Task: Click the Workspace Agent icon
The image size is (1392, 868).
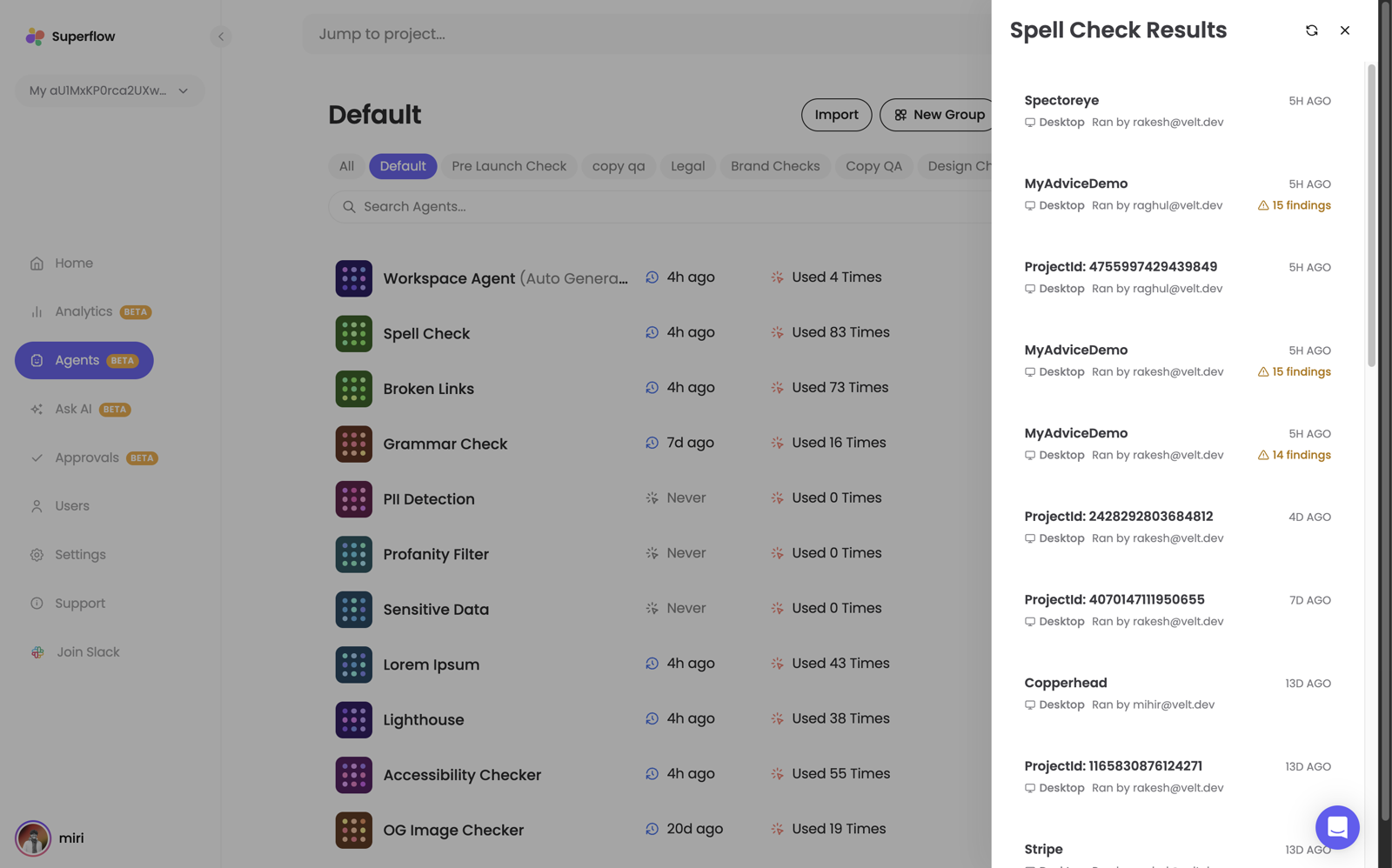Action: point(354,278)
